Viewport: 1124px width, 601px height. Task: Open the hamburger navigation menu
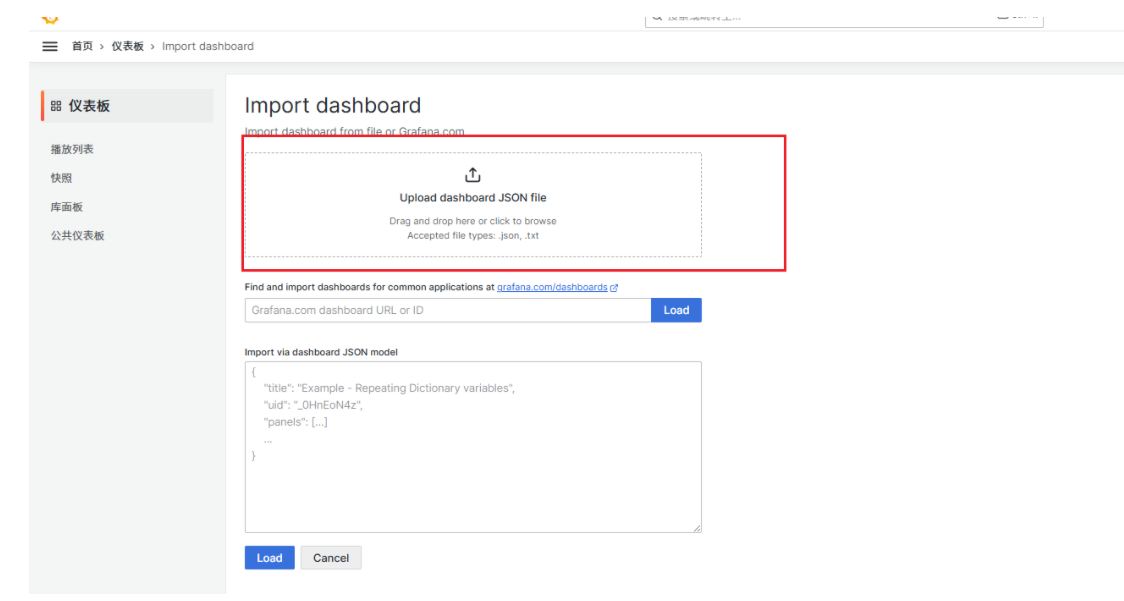tap(49, 47)
